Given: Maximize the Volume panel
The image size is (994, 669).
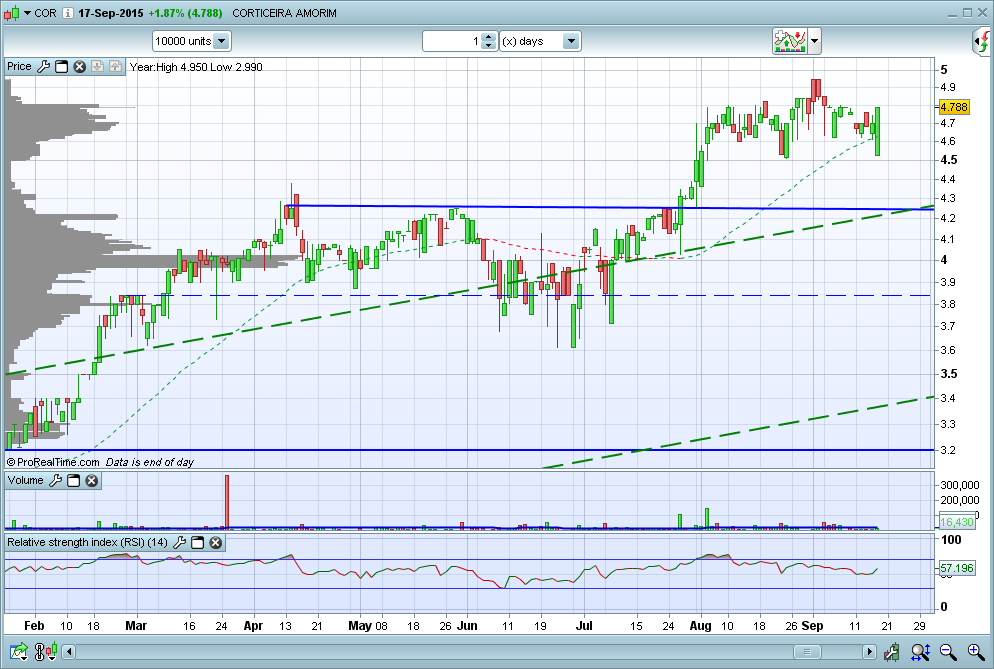Looking at the screenshot, I should tap(74, 481).
